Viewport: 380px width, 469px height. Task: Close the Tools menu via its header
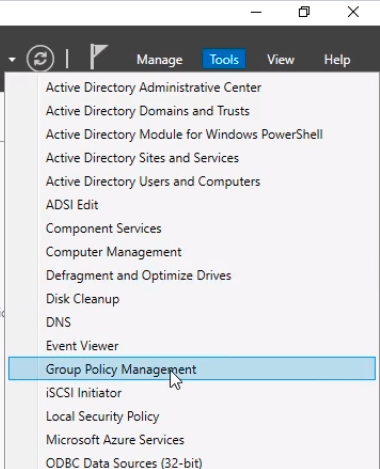click(x=224, y=59)
